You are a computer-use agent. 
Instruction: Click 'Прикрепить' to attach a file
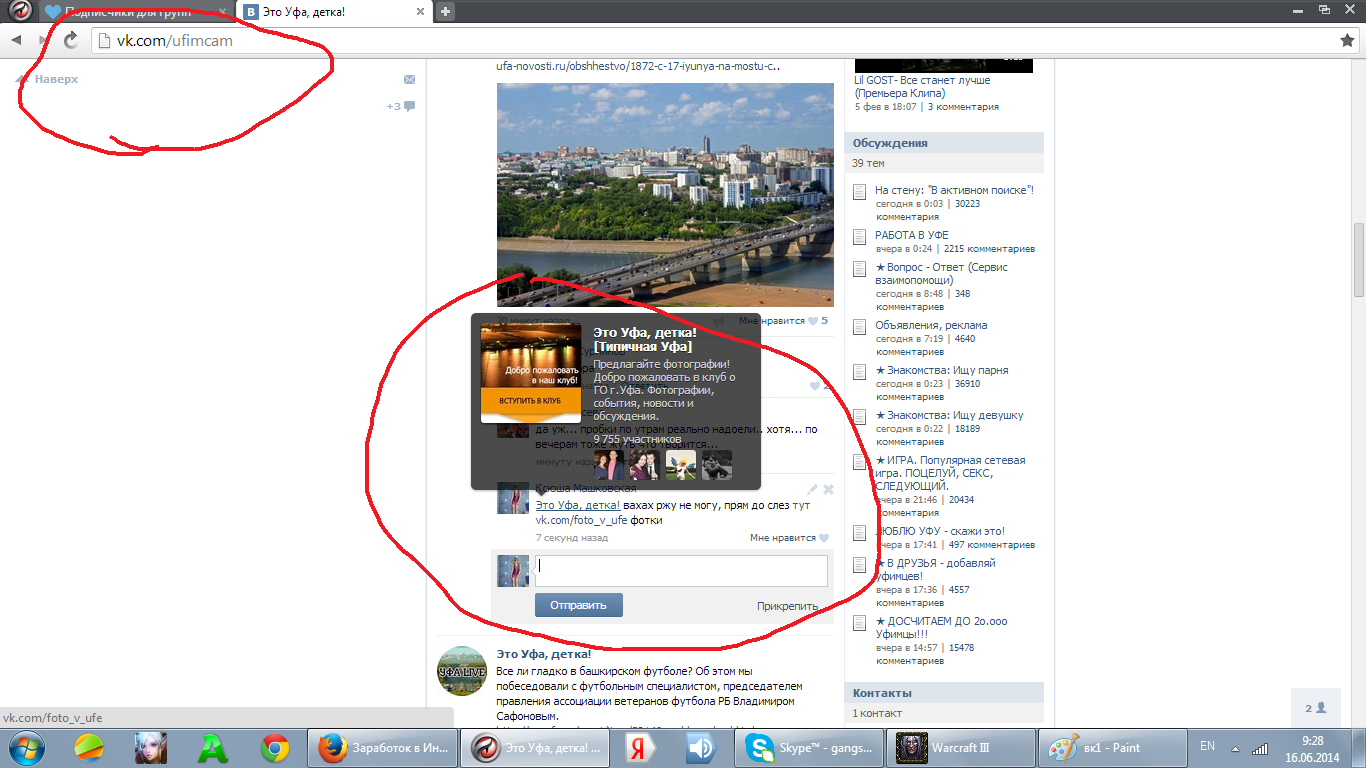pyautogui.click(x=787, y=606)
